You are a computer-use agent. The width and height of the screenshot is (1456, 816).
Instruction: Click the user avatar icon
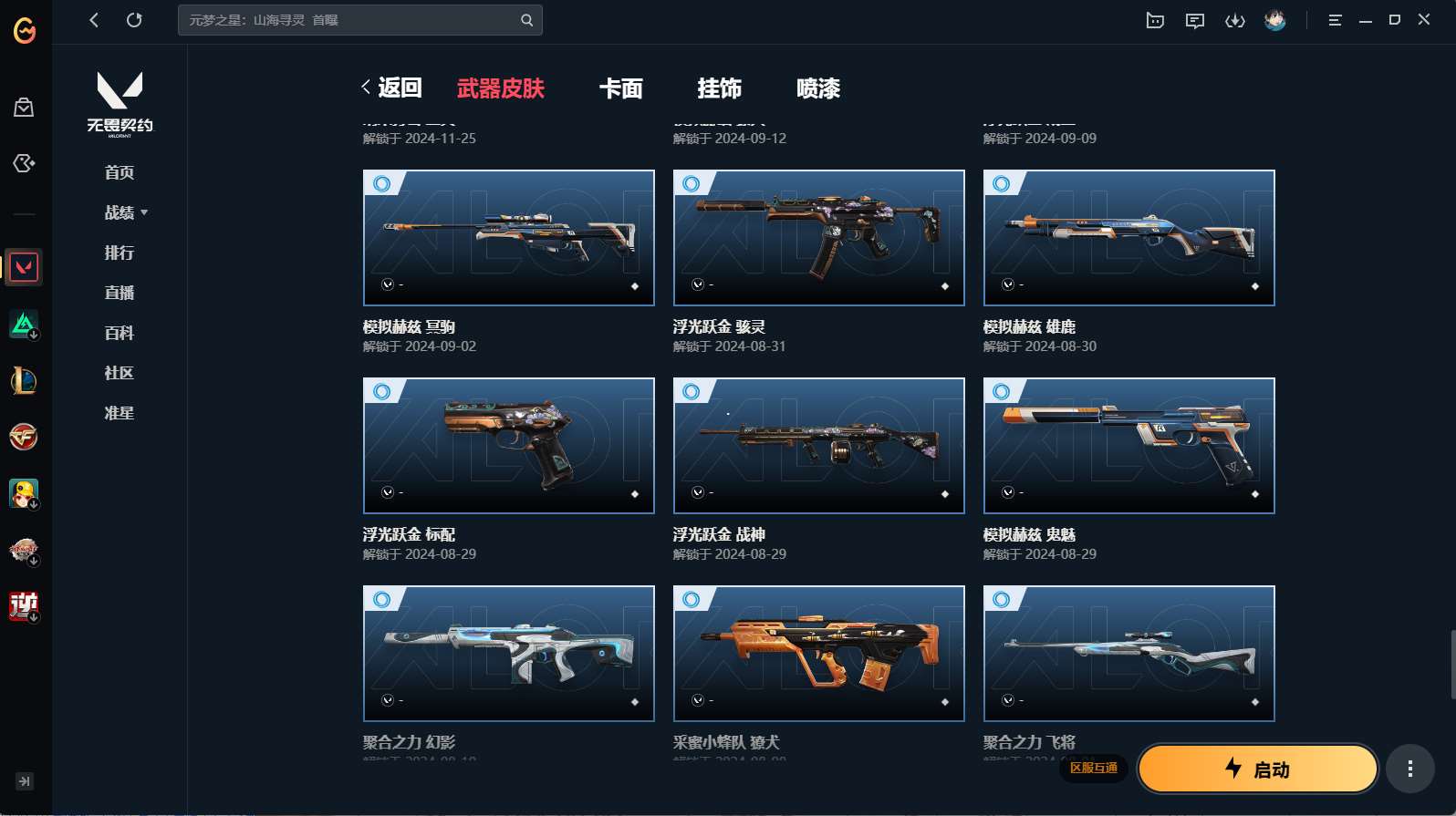[1275, 20]
